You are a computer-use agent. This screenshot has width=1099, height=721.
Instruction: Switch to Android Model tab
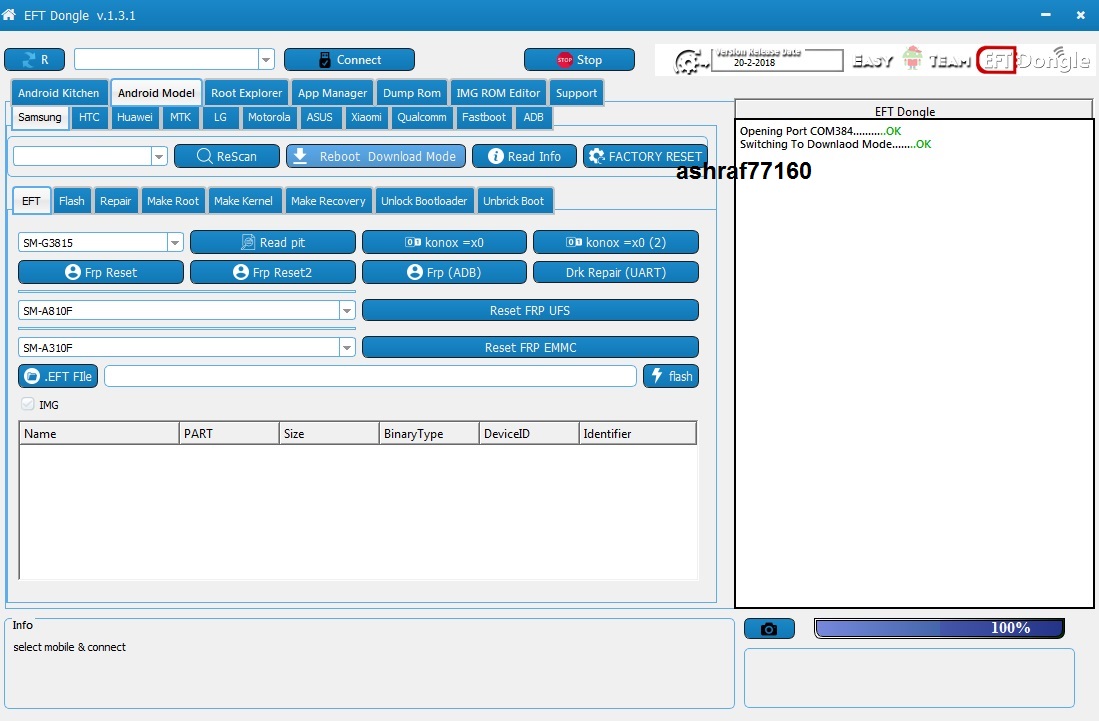point(156,92)
